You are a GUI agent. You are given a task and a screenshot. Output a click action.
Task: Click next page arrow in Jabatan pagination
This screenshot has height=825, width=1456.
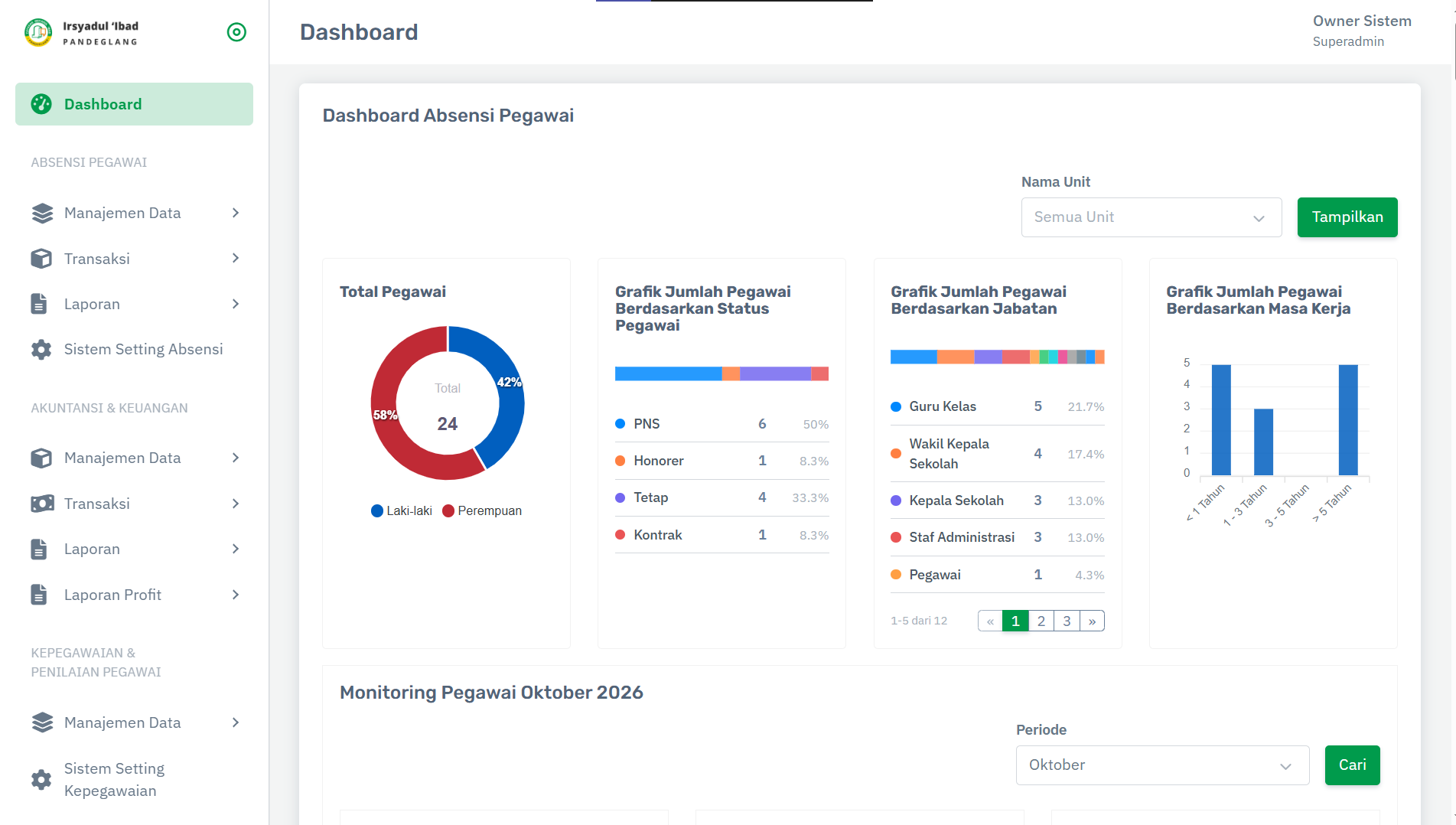[x=1092, y=621]
